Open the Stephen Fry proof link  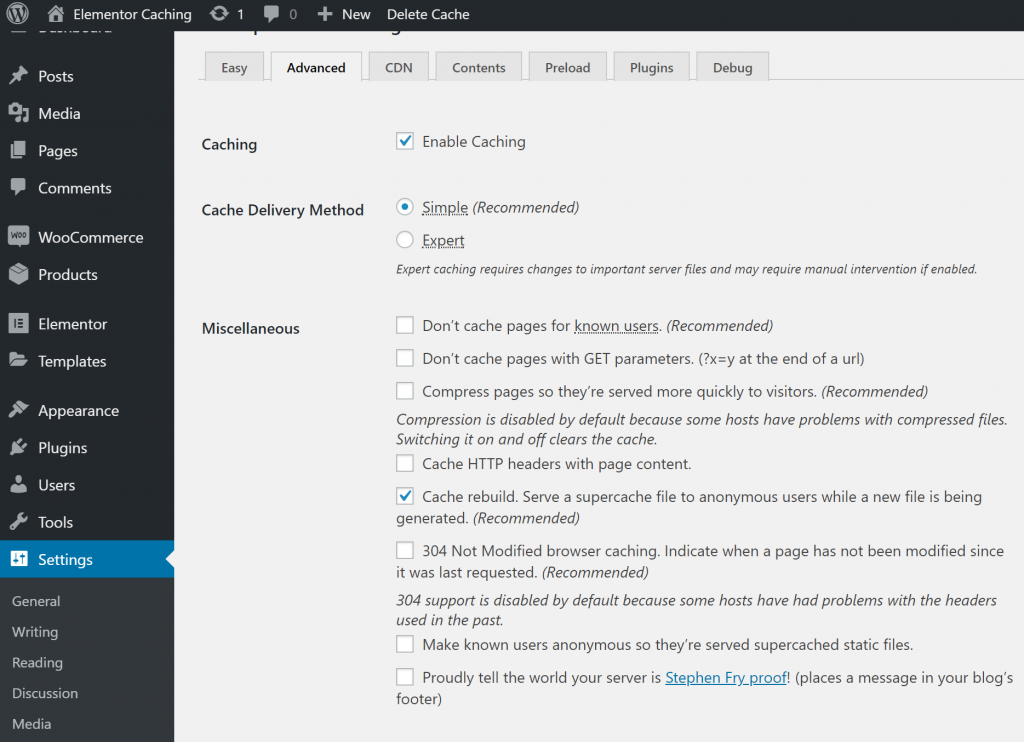tap(726, 678)
